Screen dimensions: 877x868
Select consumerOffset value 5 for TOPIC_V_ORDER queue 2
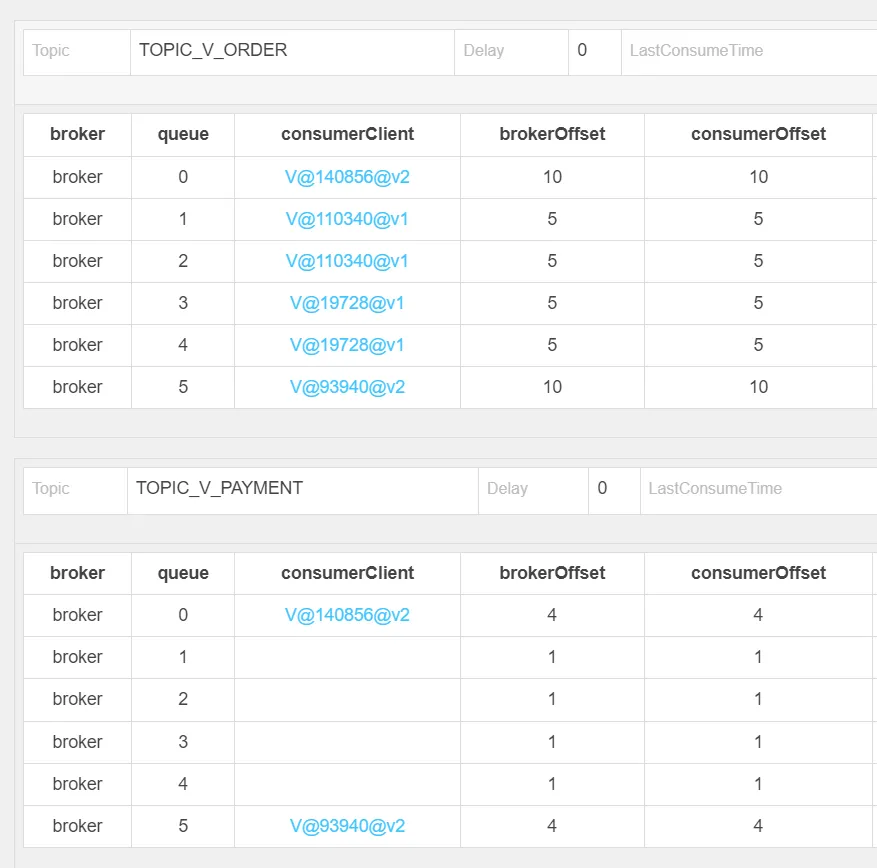pyautogui.click(x=758, y=261)
